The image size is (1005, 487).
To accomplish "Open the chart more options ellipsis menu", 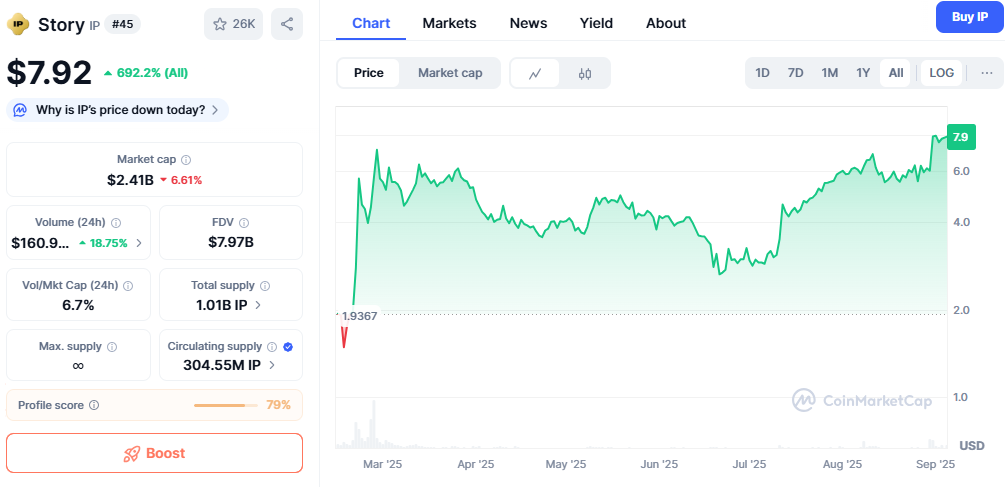I will click(x=986, y=73).
